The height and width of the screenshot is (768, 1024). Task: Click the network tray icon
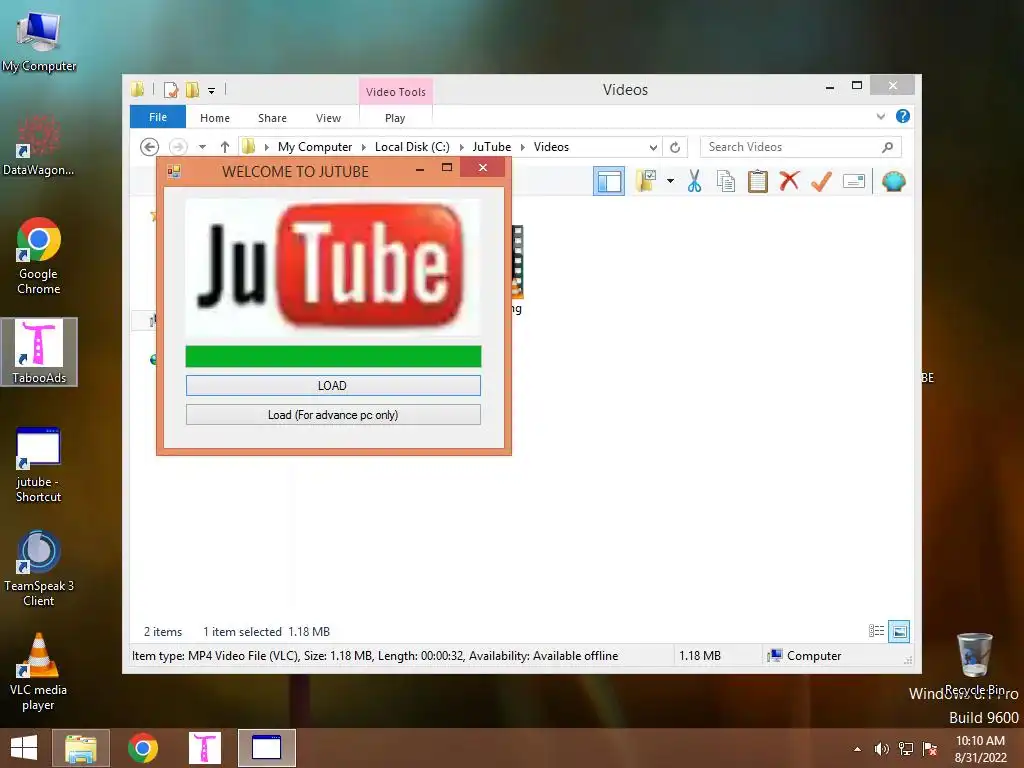click(x=906, y=749)
